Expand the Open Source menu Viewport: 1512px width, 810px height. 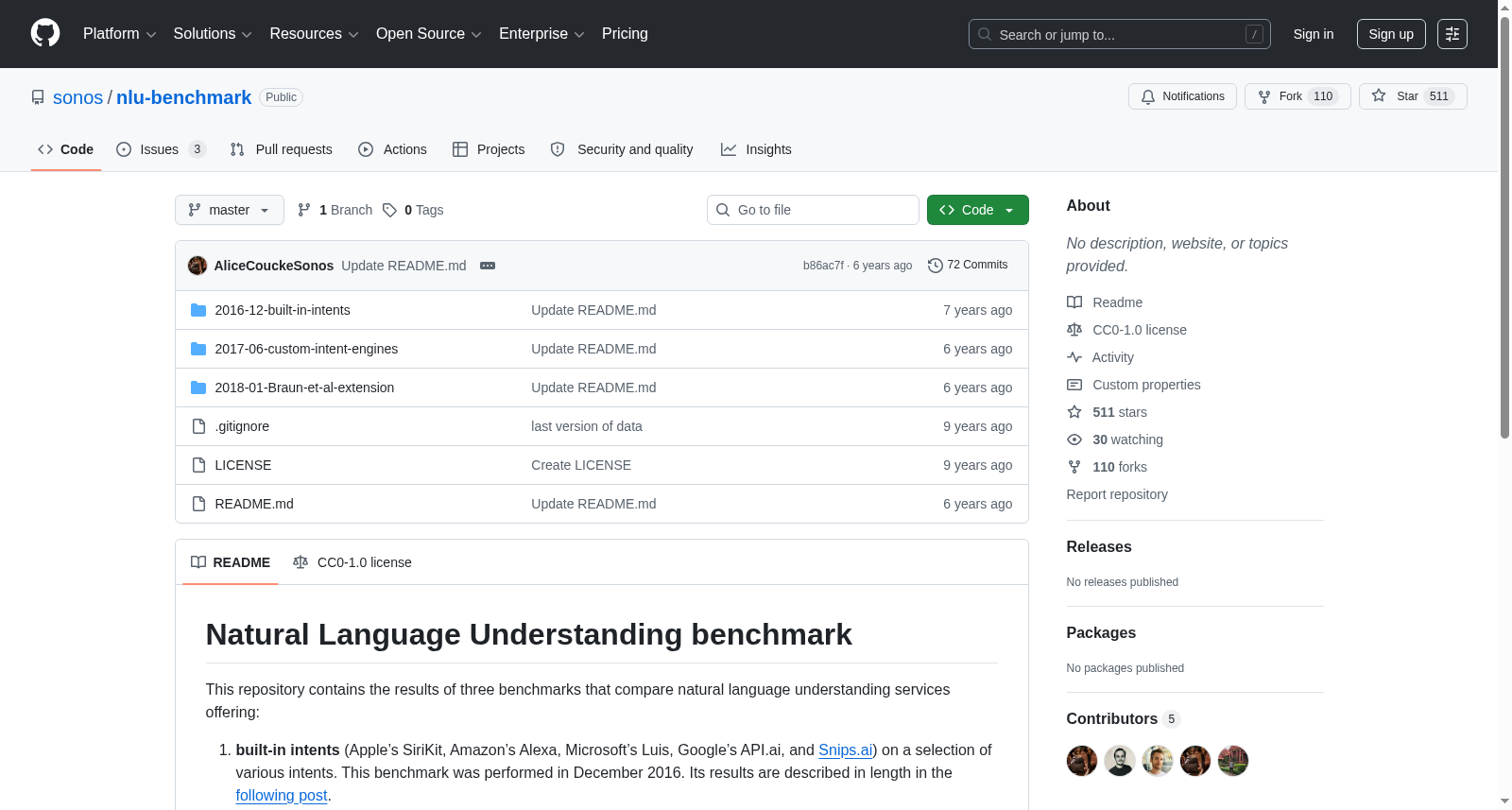coord(429,34)
